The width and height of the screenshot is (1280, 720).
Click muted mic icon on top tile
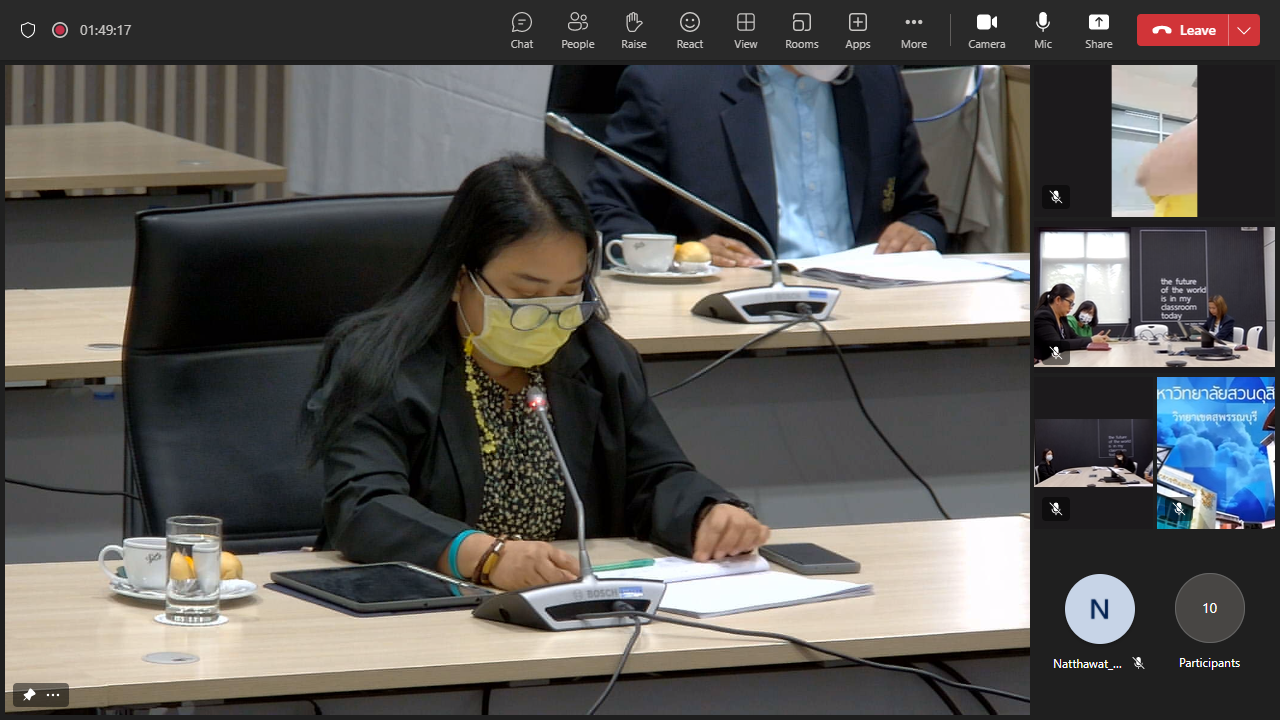click(x=1056, y=197)
